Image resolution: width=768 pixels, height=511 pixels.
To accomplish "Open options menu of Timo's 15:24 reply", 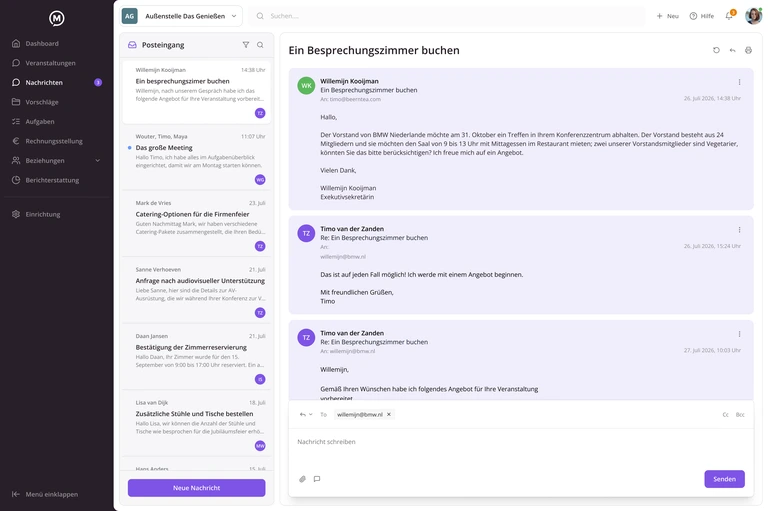I will [x=740, y=230].
